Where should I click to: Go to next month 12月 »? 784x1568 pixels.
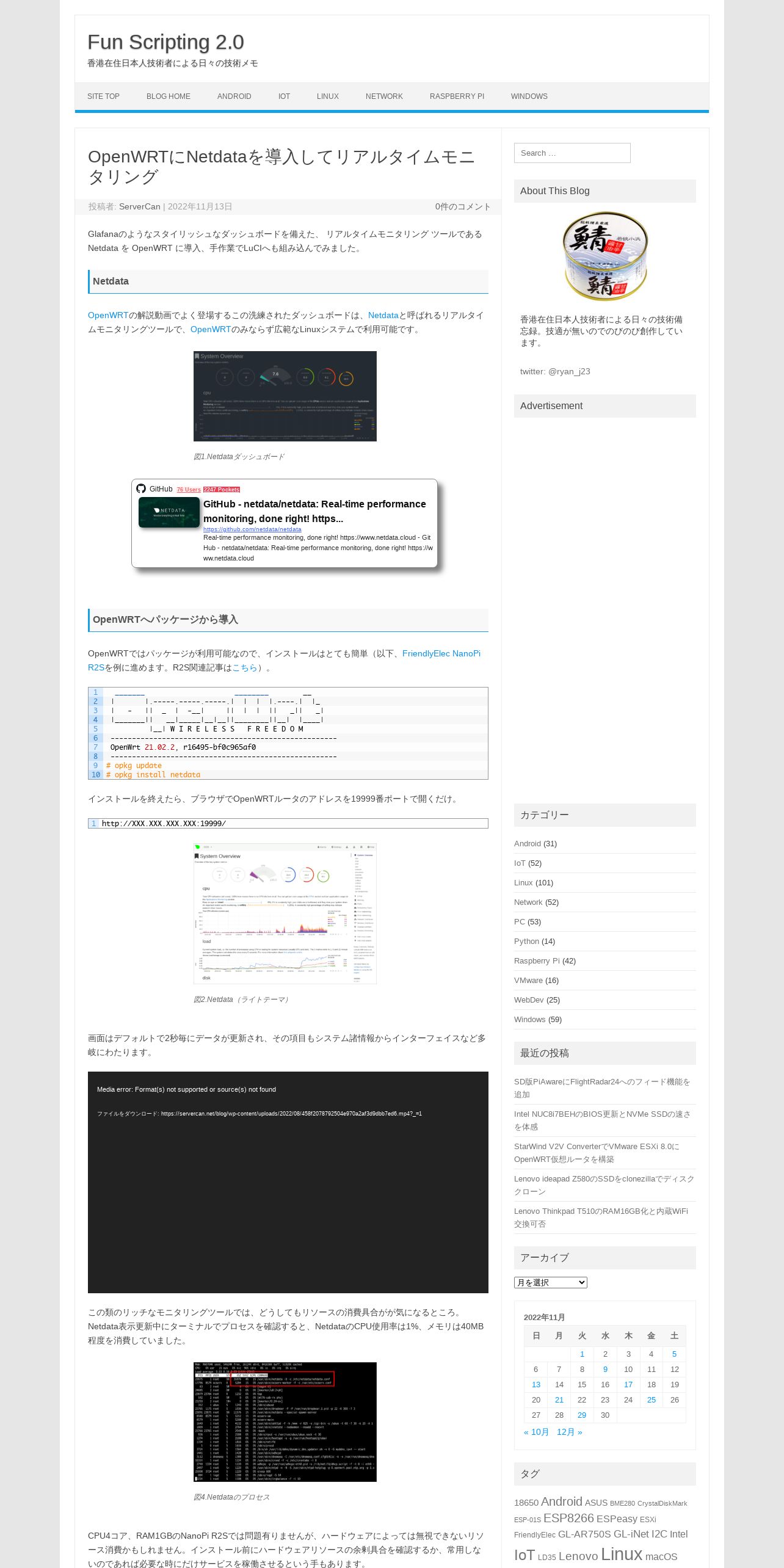pyautogui.click(x=569, y=1432)
